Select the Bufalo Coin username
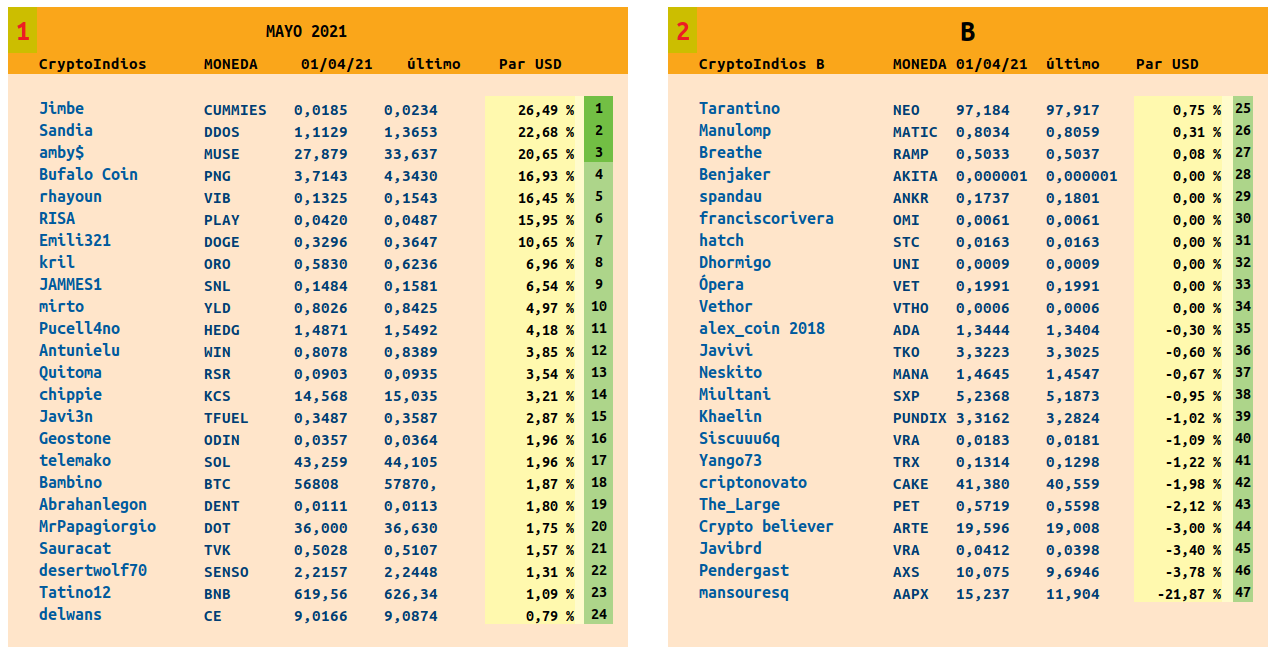1280x654 pixels. coord(88,174)
